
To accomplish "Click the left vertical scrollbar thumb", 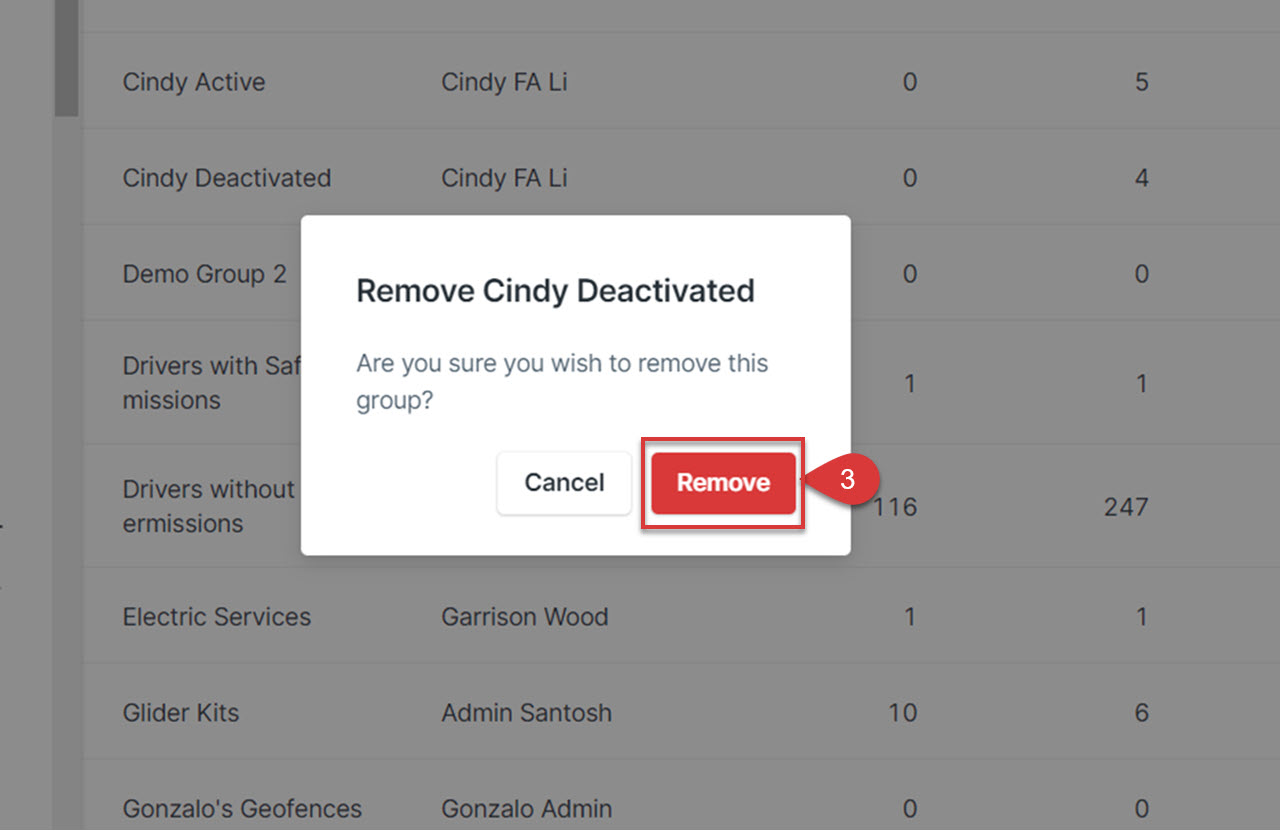I will tap(66, 58).
